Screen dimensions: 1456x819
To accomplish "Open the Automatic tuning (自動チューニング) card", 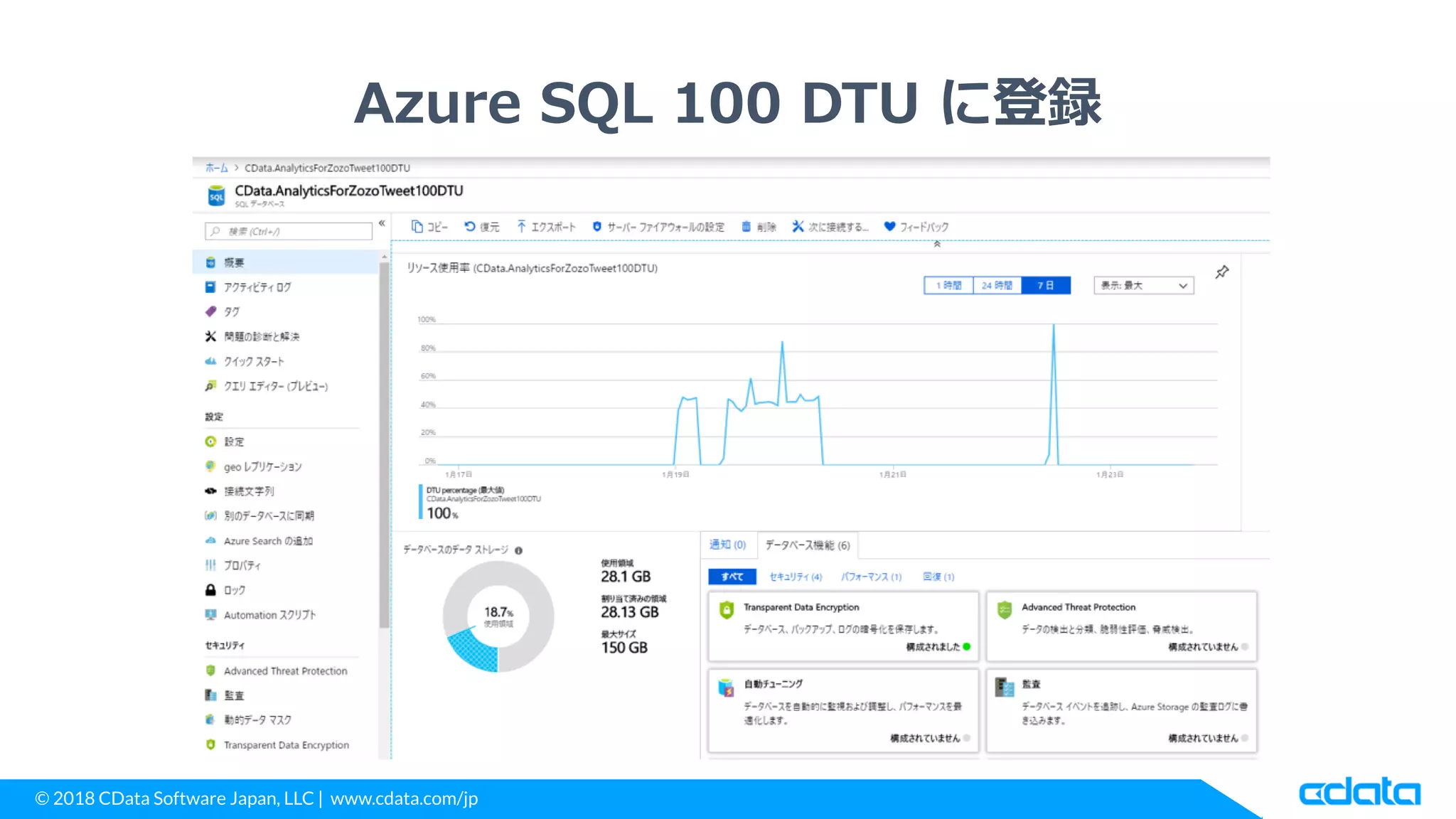I will click(843, 710).
